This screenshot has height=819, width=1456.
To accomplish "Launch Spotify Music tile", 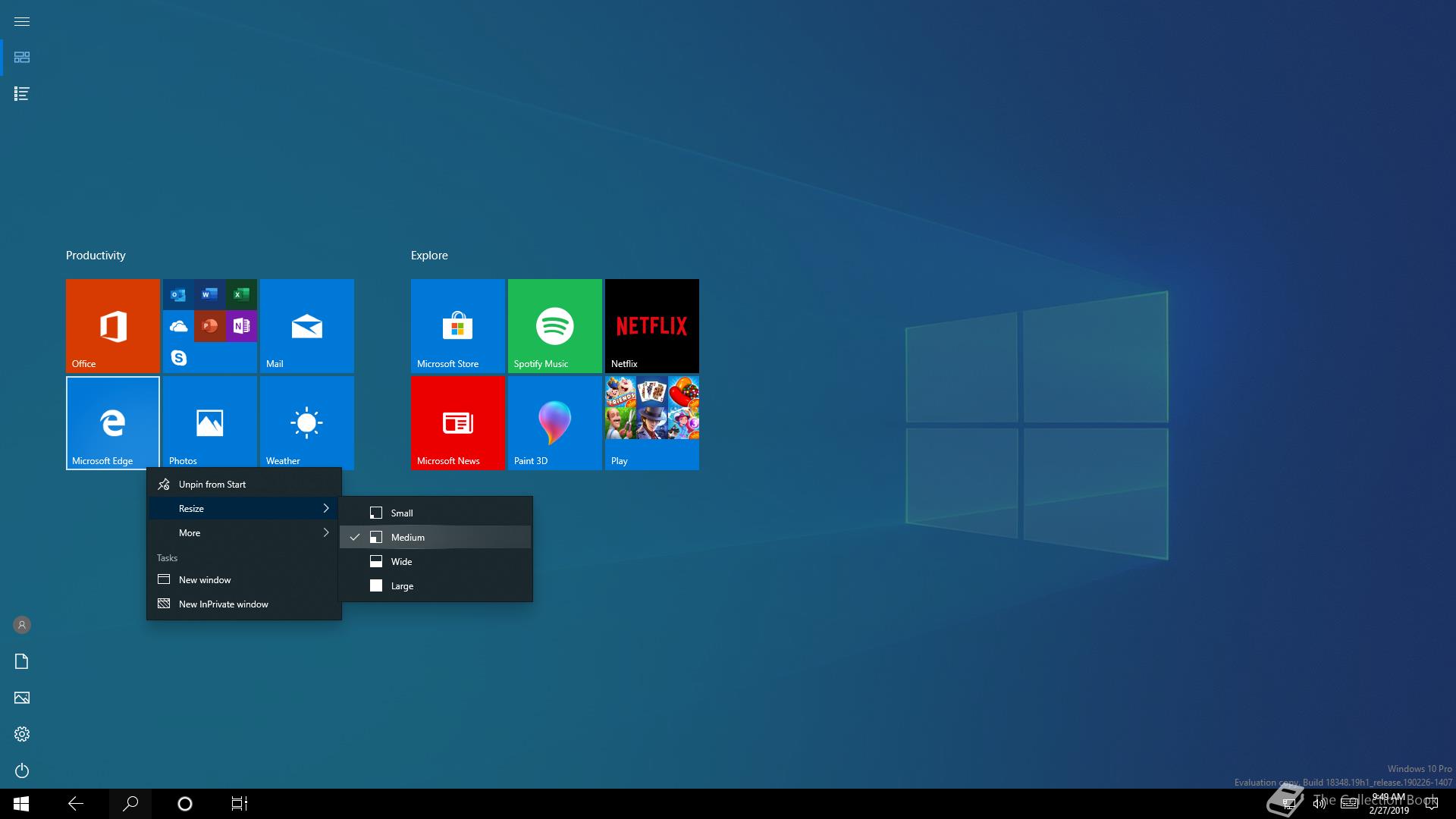I will tap(554, 325).
